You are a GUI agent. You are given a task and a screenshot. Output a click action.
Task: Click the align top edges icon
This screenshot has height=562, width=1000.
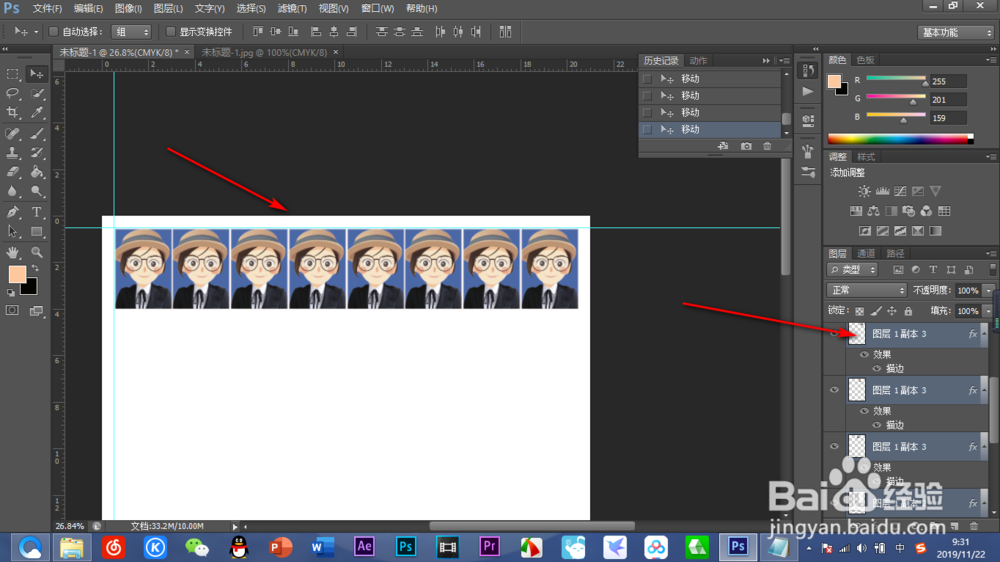(257, 31)
